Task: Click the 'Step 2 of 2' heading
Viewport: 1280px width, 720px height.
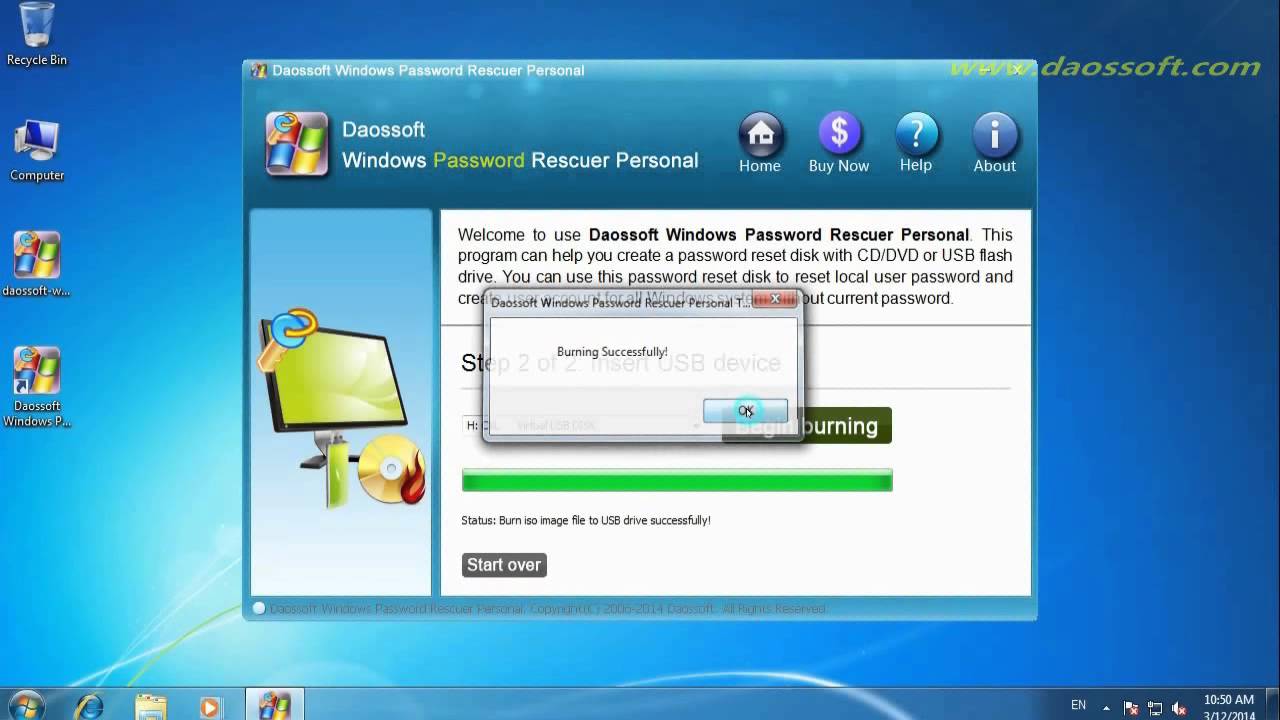Action: coord(621,363)
